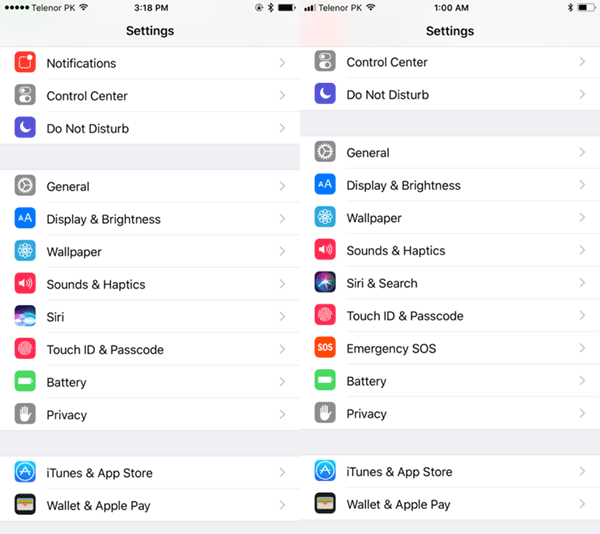Image resolution: width=600 pixels, height=534 pixels.
Task: Tap battery indicator in right status bar
Action: tap(587, 8)
